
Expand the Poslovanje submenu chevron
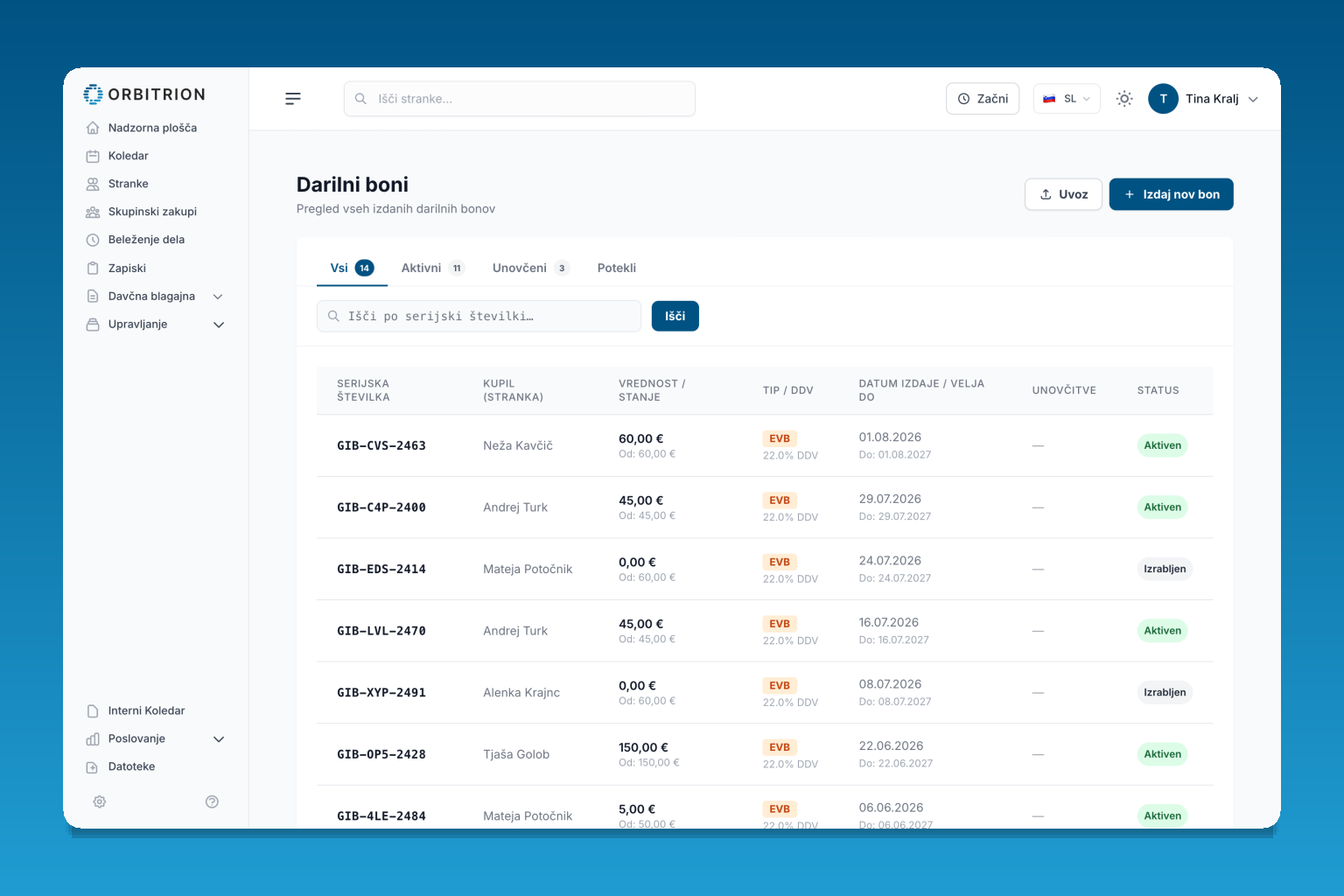pyautogui.click(x=219, y=738)
